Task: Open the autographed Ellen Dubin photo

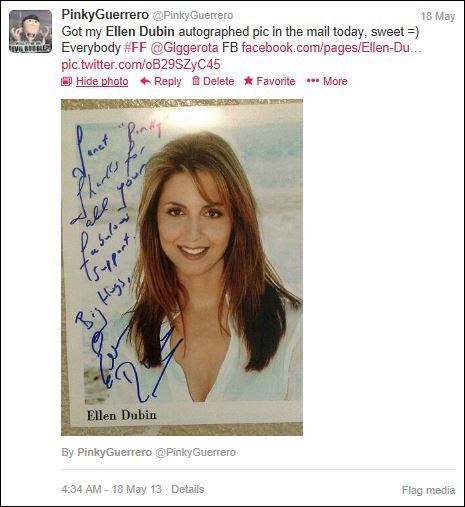Action: pyautogui.click(x=182, y=267)
